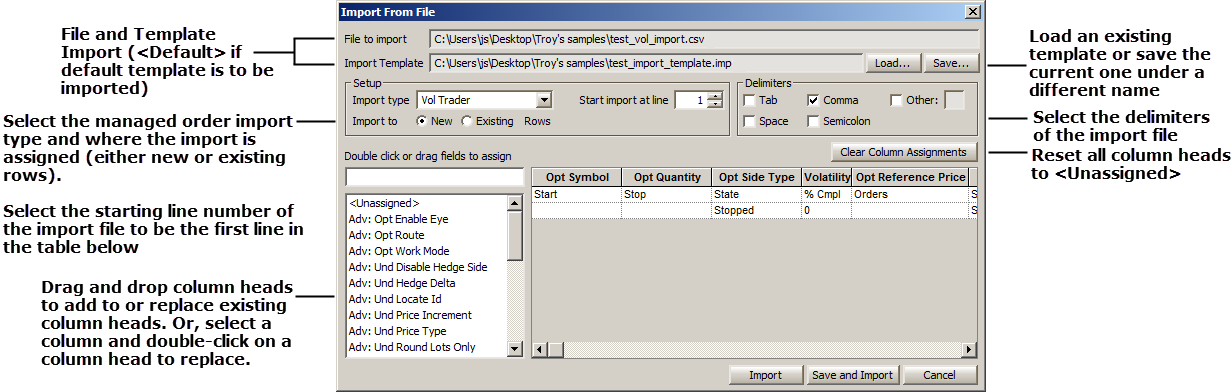Click field list scroll up arrow
This screenshot has height=392, width=1232.
click(x=515, y=203)
